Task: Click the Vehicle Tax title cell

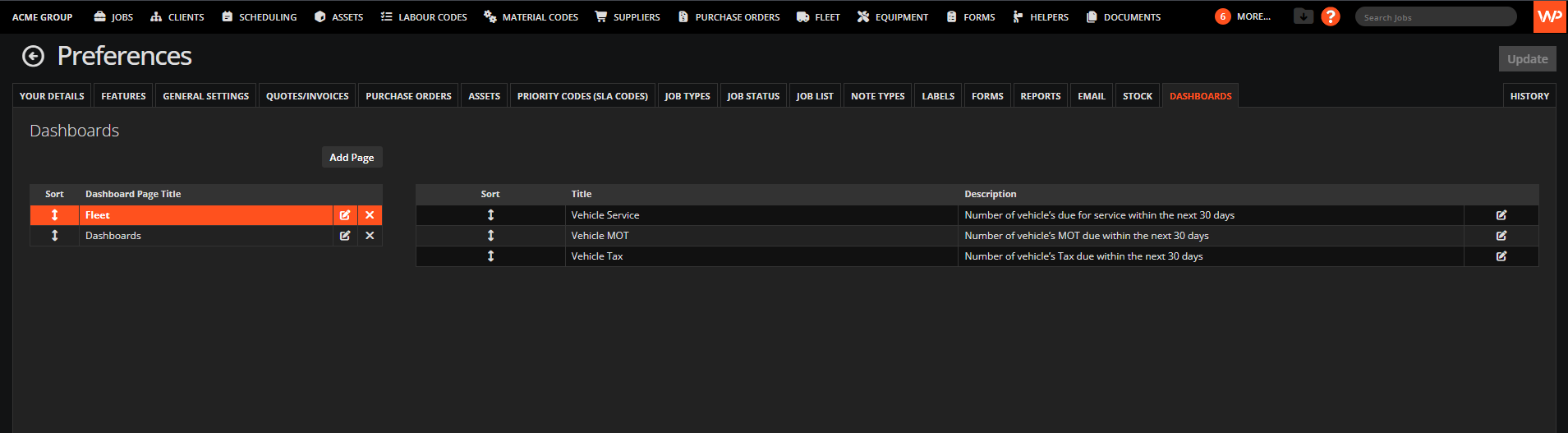Action: (761, 256)
